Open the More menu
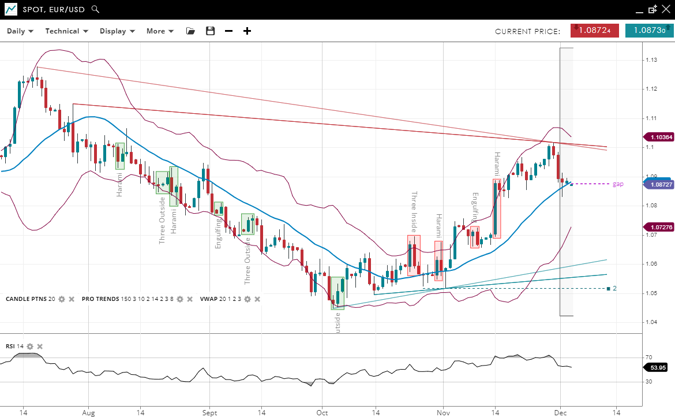 [159, 31]
